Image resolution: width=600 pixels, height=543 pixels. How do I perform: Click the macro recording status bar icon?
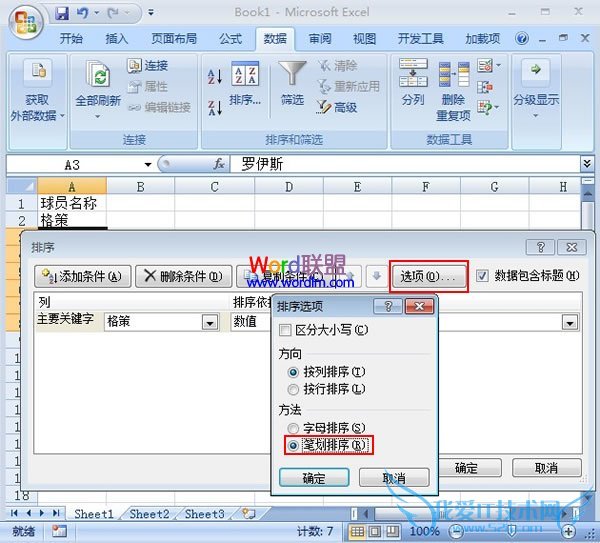(59, 531)
